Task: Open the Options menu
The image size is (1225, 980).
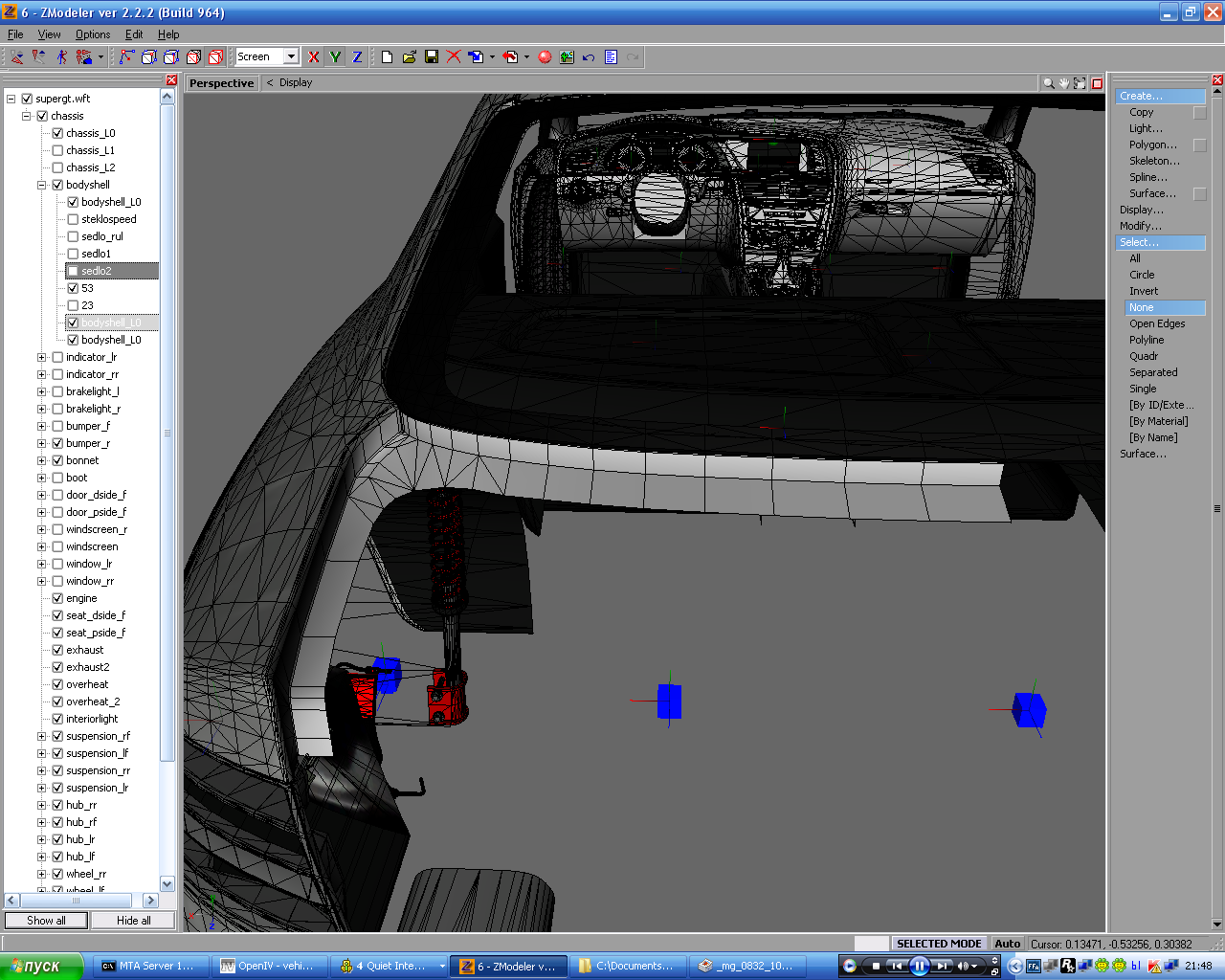Action: coord(93,34)
